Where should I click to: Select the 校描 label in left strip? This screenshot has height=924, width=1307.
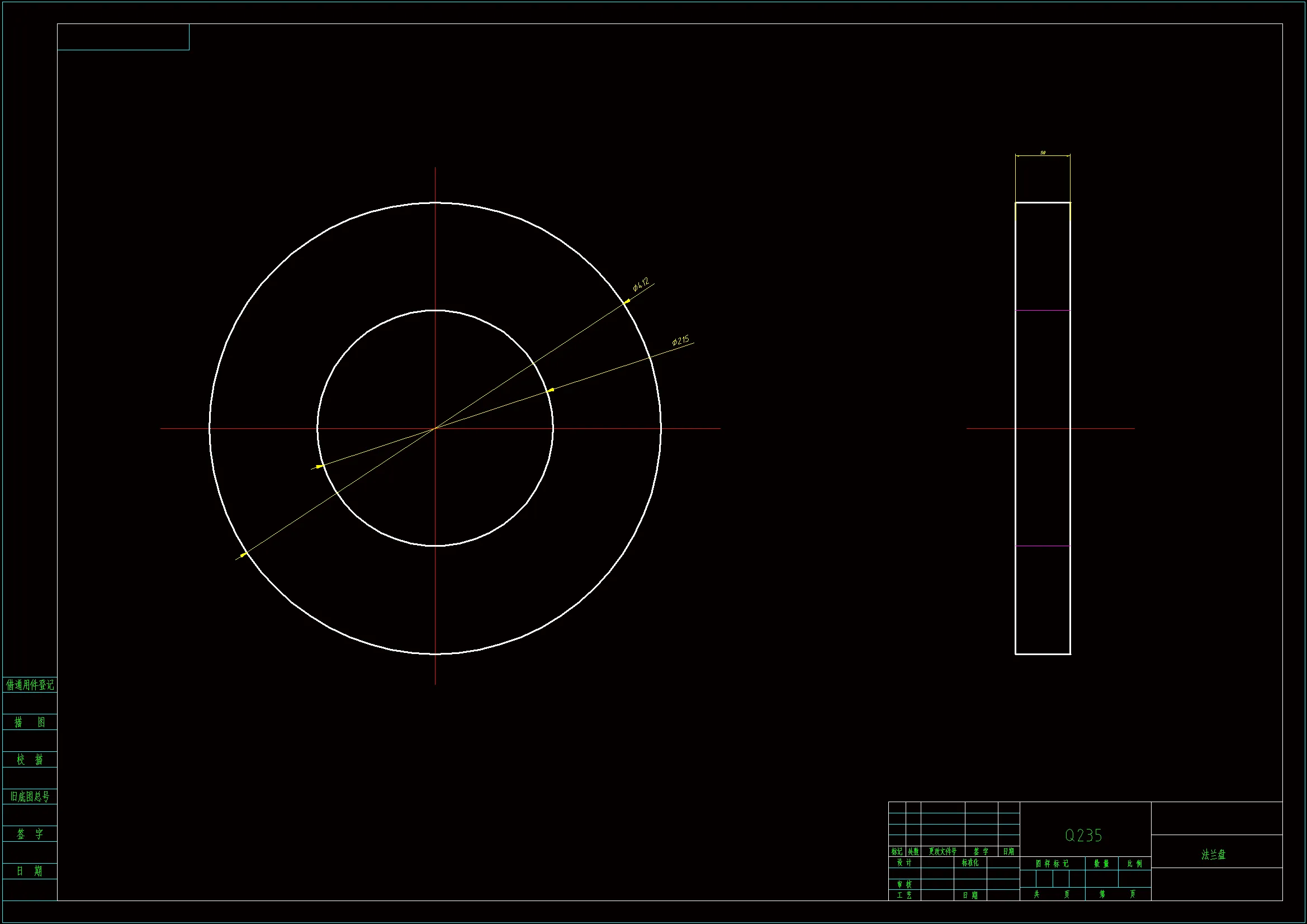[30, 760]
